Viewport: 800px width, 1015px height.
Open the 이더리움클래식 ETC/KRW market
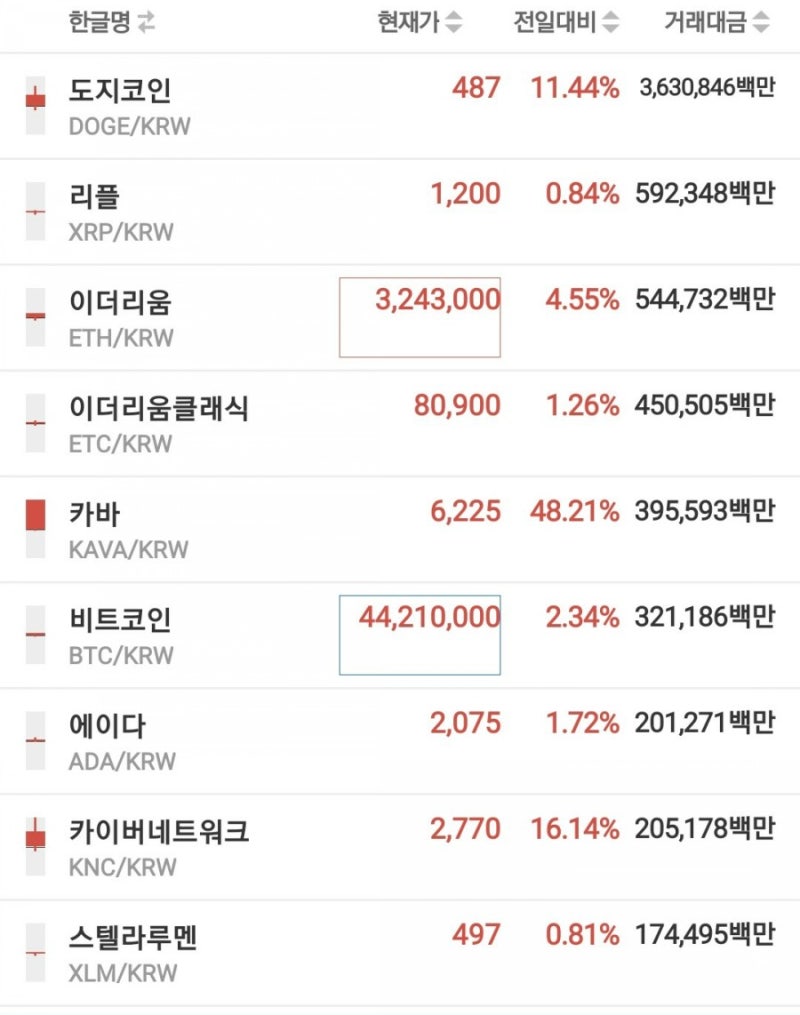pyautogui.click(x=400, y=423)
